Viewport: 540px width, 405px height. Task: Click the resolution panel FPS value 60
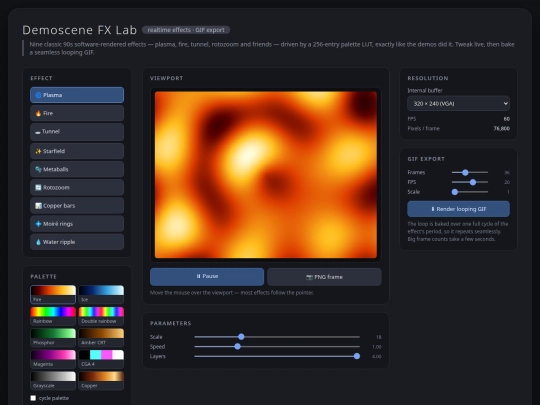point(507,119)
